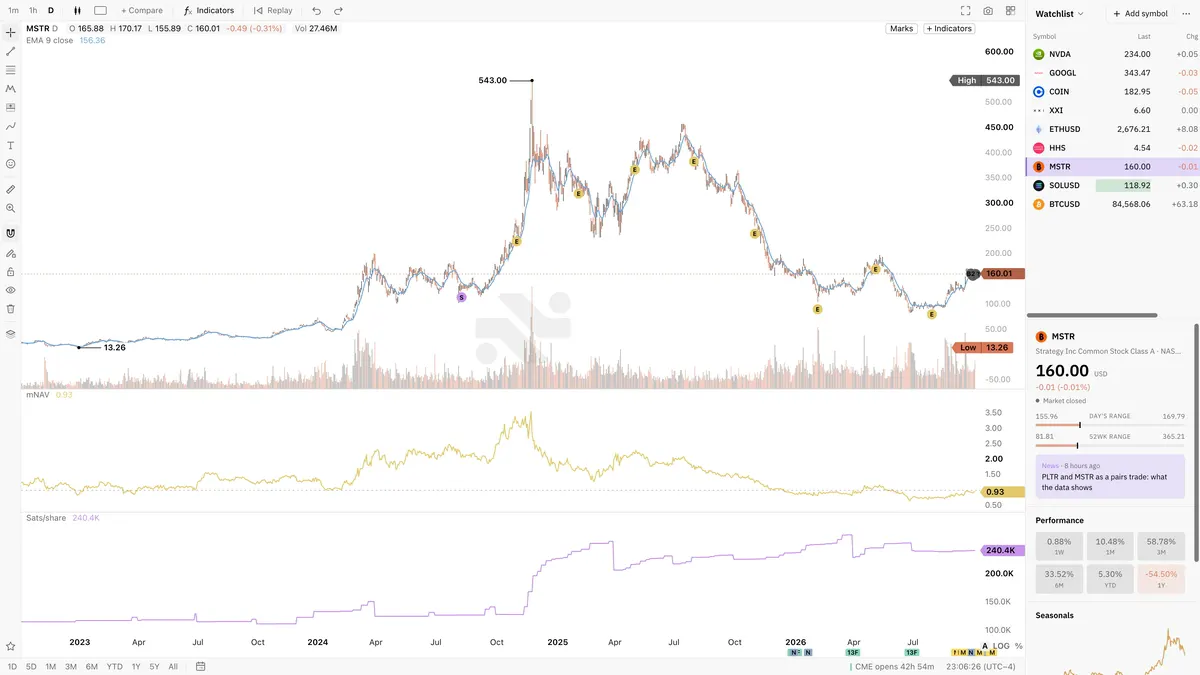1200x675 pixels.
Task: Toggle auto scale (A) on chart
Action: pos(985,646)
